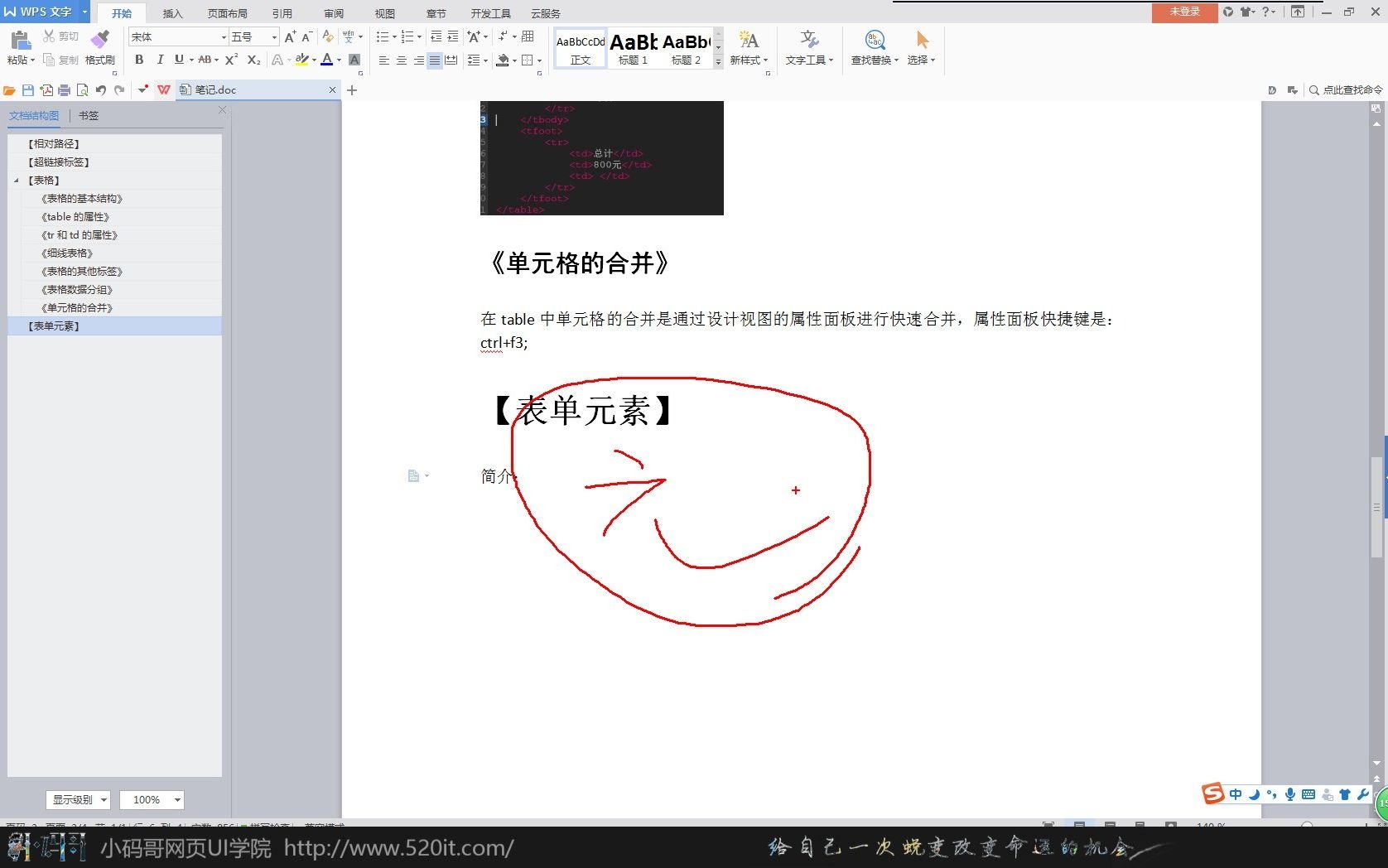Screen dimensions: 1388x868
Task: Click the increase indent icon
Action: point(452,36)
